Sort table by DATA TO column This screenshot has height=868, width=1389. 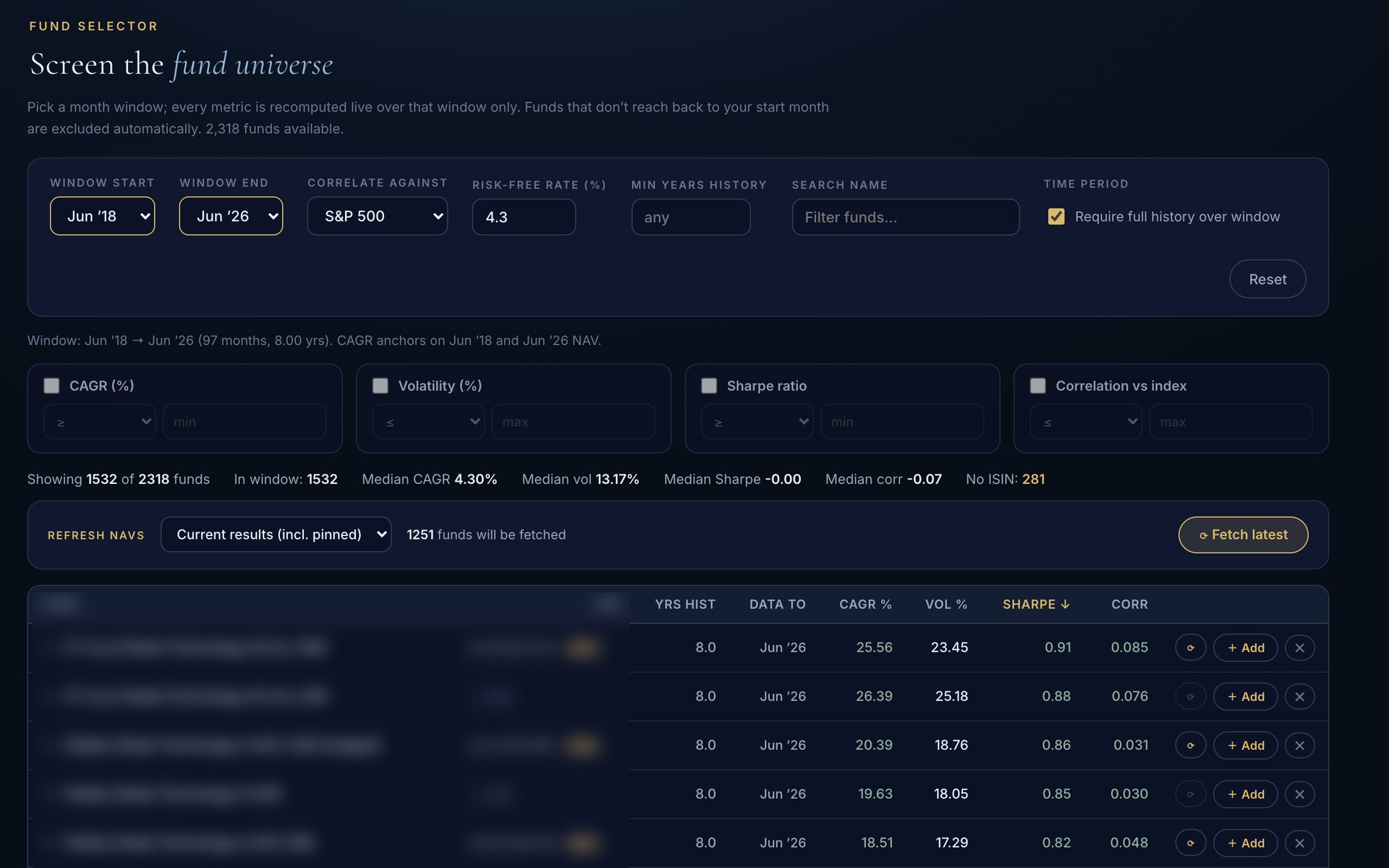point(777,604)
